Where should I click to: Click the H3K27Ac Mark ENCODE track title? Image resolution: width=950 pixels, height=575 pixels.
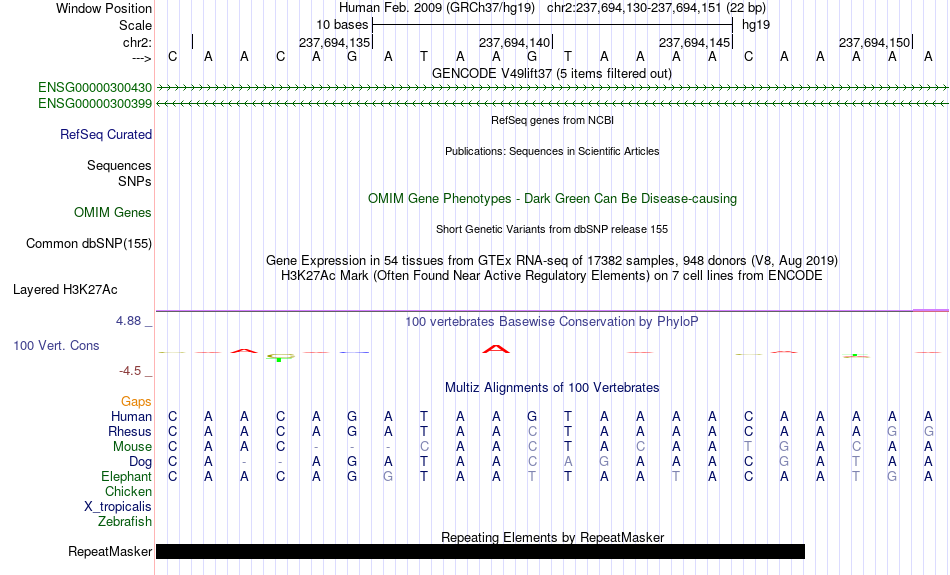552,276
